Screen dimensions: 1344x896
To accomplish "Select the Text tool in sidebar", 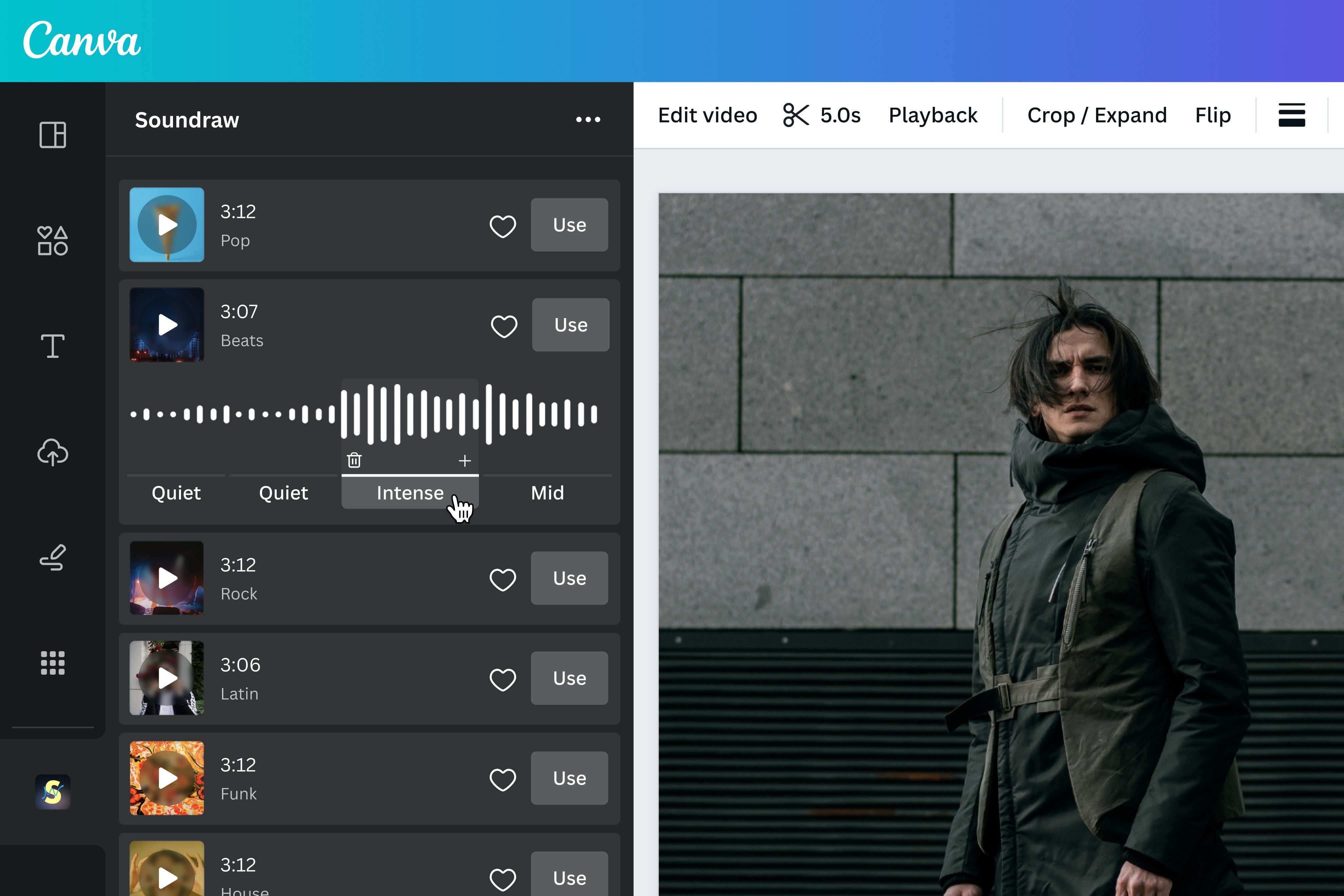I will 52,346.
